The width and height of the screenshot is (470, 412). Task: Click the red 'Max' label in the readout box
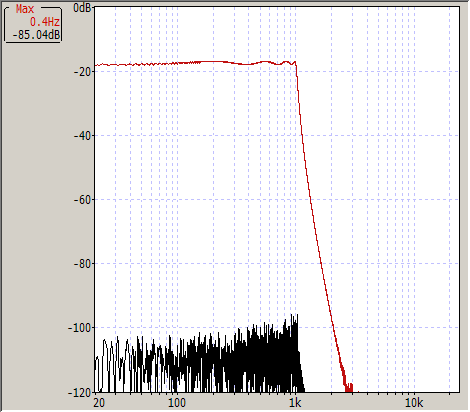pos(25,9)
